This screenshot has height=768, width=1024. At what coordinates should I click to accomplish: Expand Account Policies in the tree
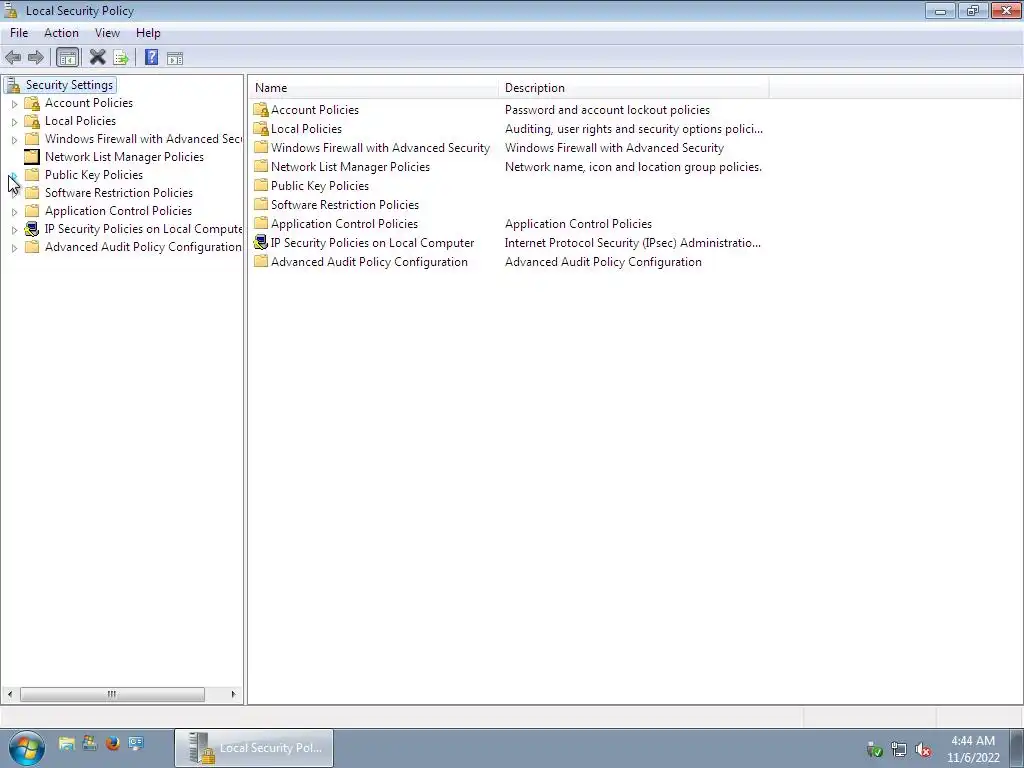14,103
